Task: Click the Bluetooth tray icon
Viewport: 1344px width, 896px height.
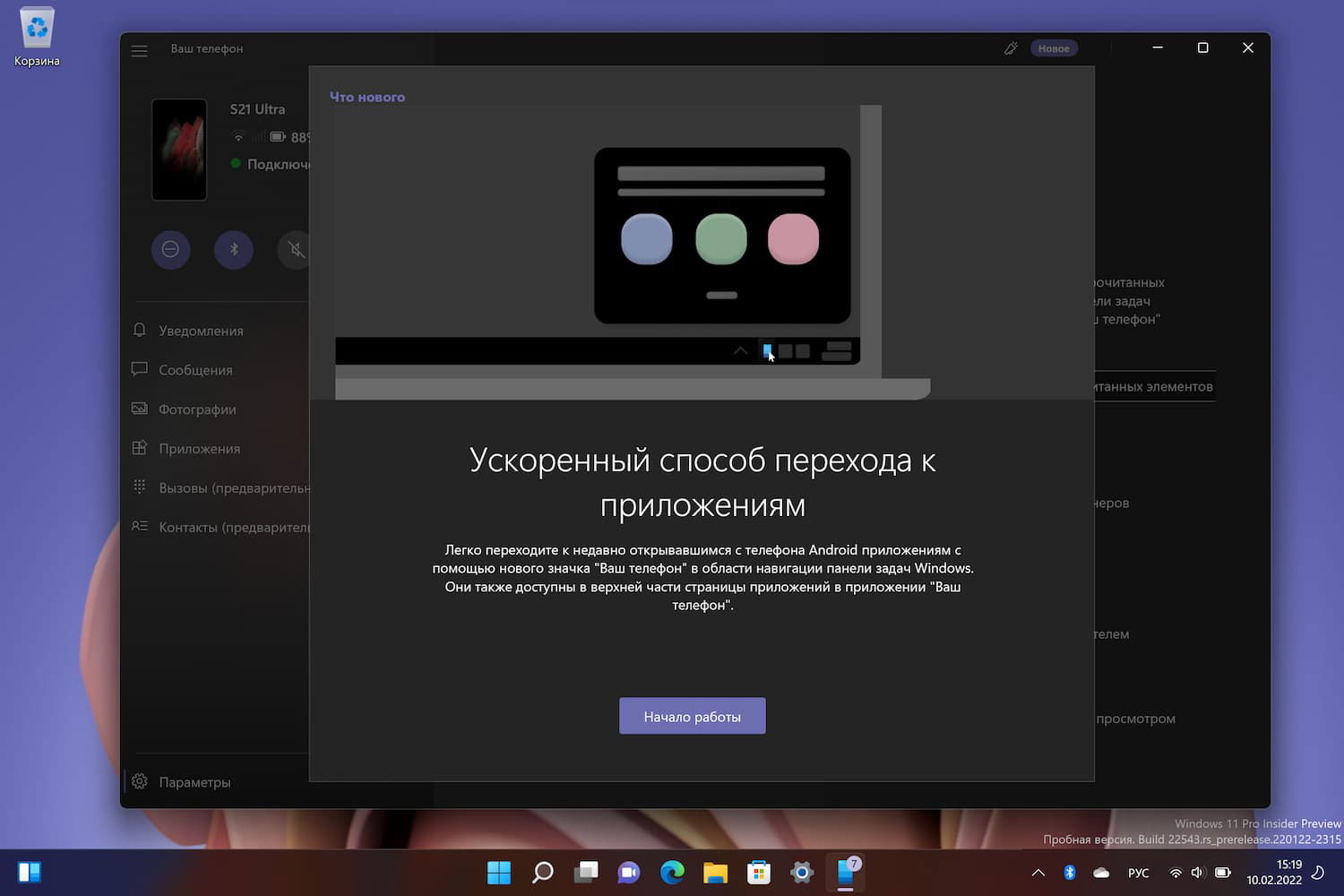Action: click(1070, 873)
